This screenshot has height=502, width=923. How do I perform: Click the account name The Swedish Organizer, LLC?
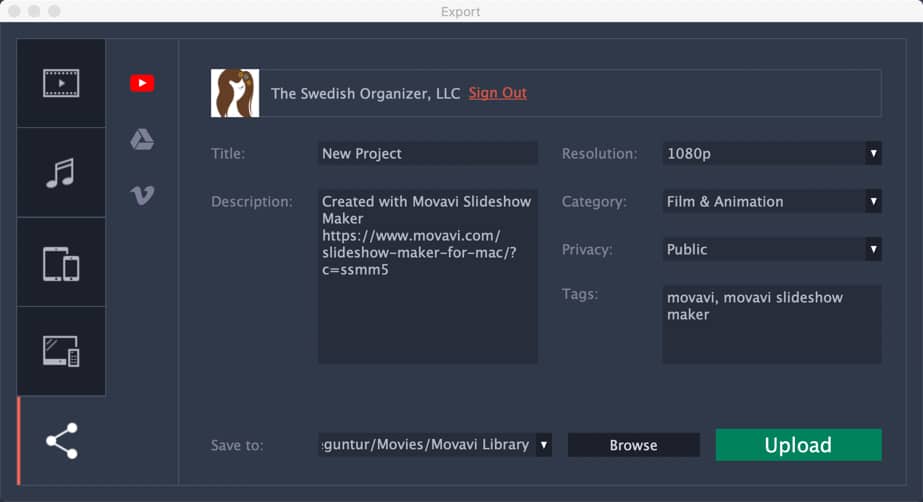click(366, 94)
